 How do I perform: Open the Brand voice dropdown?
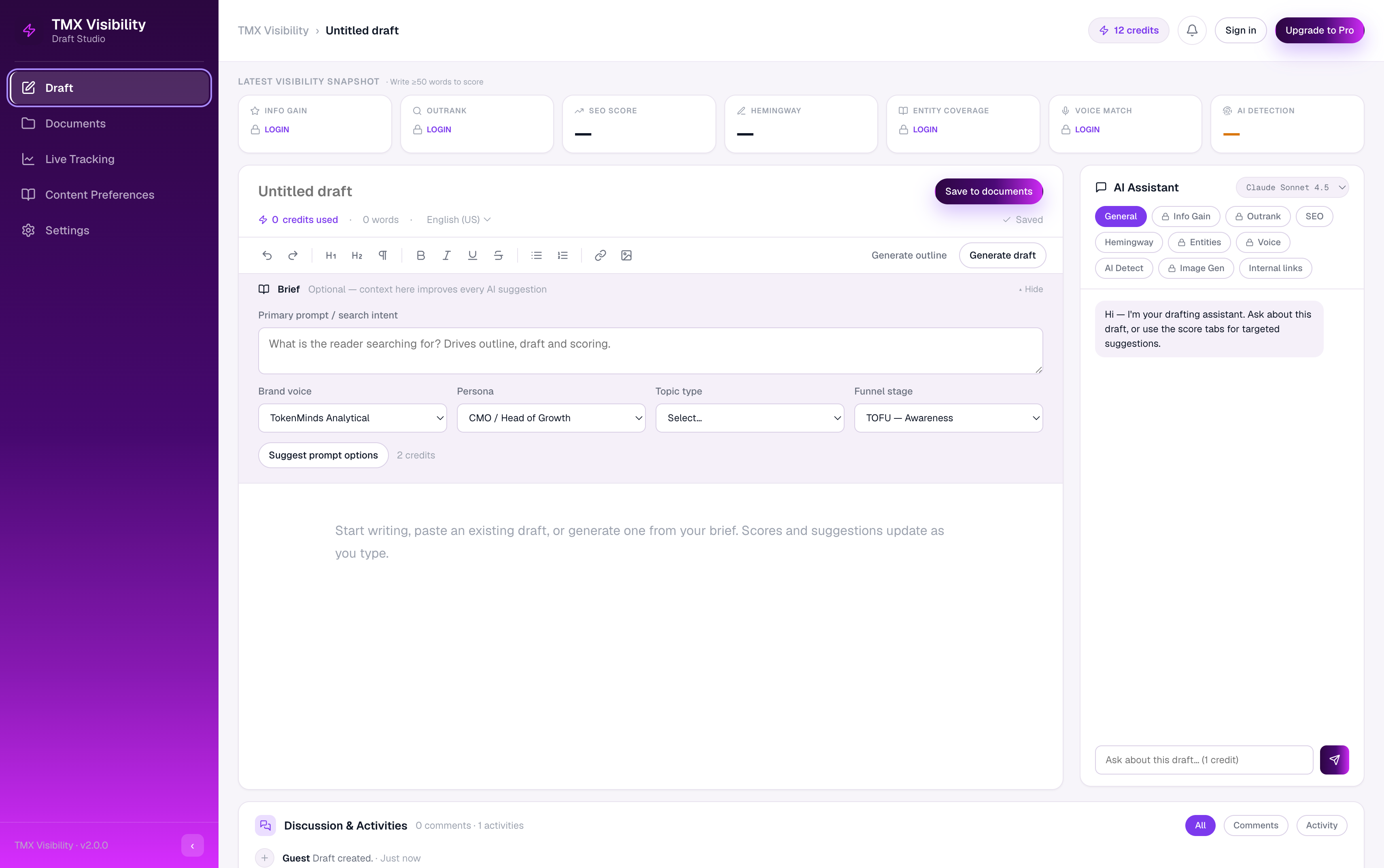(352, 418)
